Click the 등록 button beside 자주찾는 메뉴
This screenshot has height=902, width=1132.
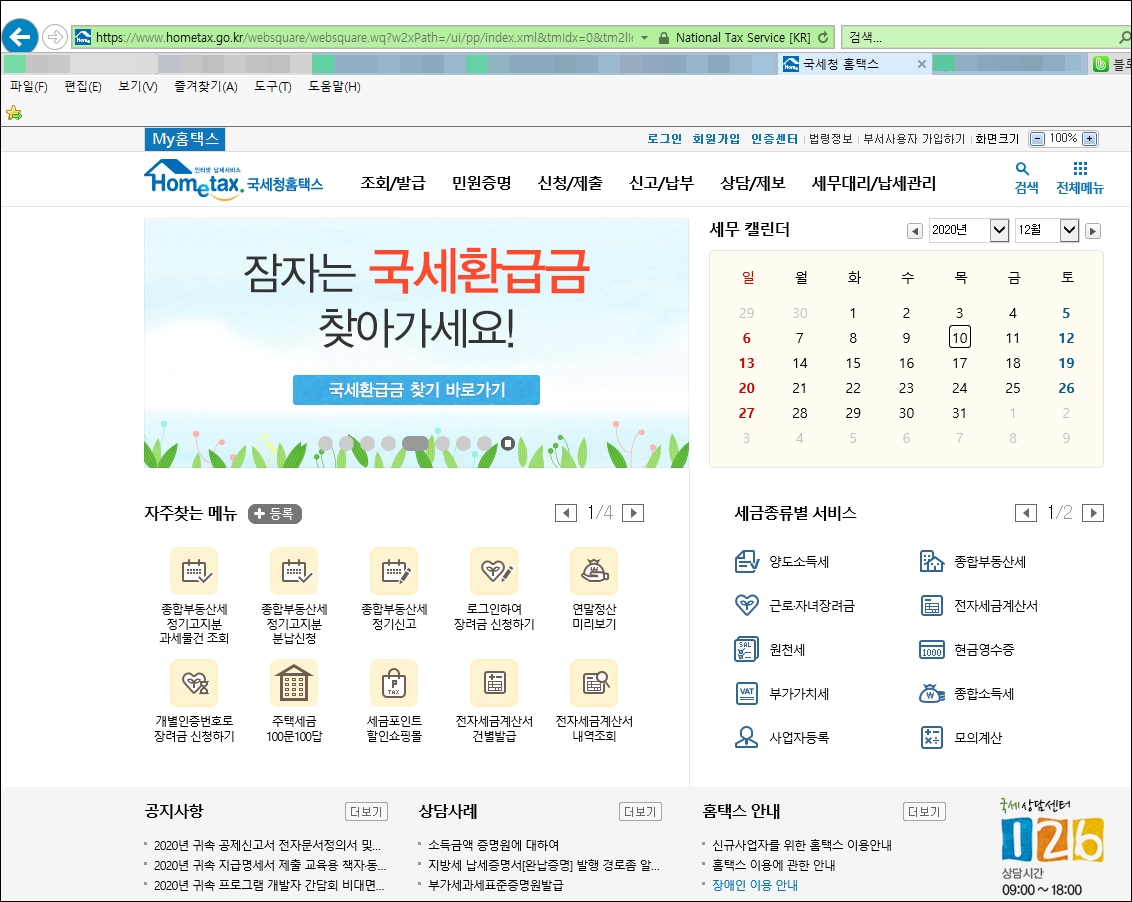coord(274,513)
